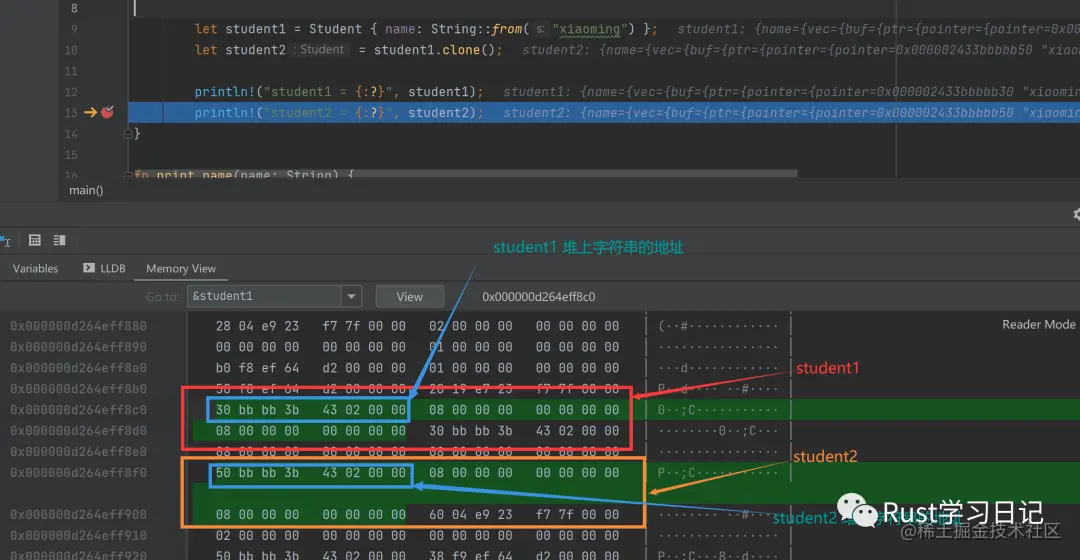Remove the breakpoint on line 13
Screen dimensions: 1080x560
click(107, 112)
